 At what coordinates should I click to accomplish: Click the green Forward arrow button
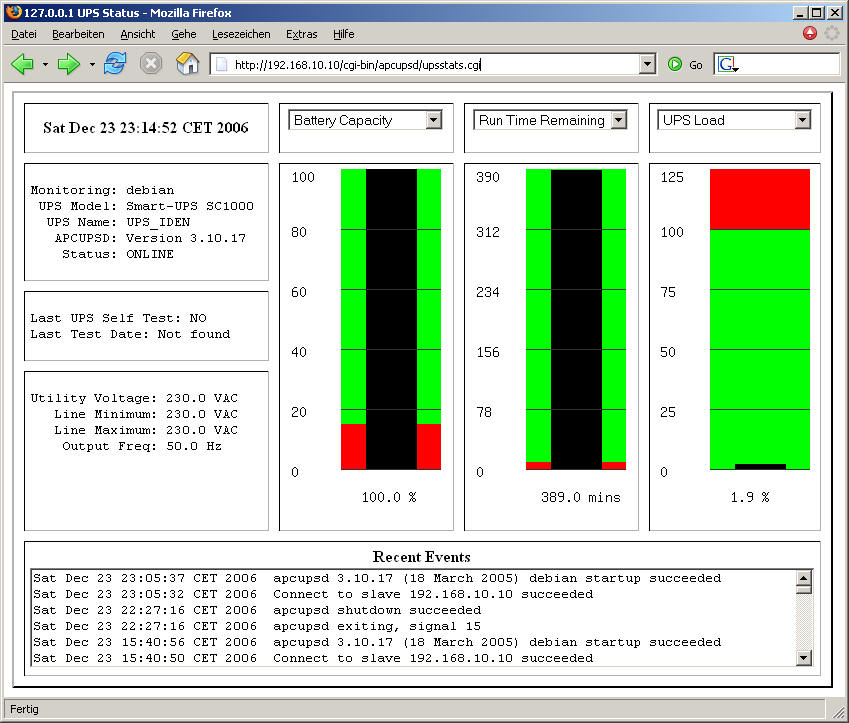68,64
